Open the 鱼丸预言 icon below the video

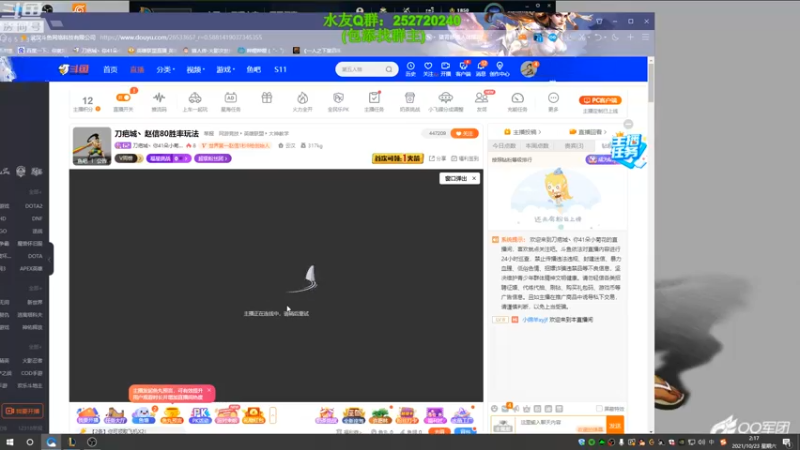171,415
